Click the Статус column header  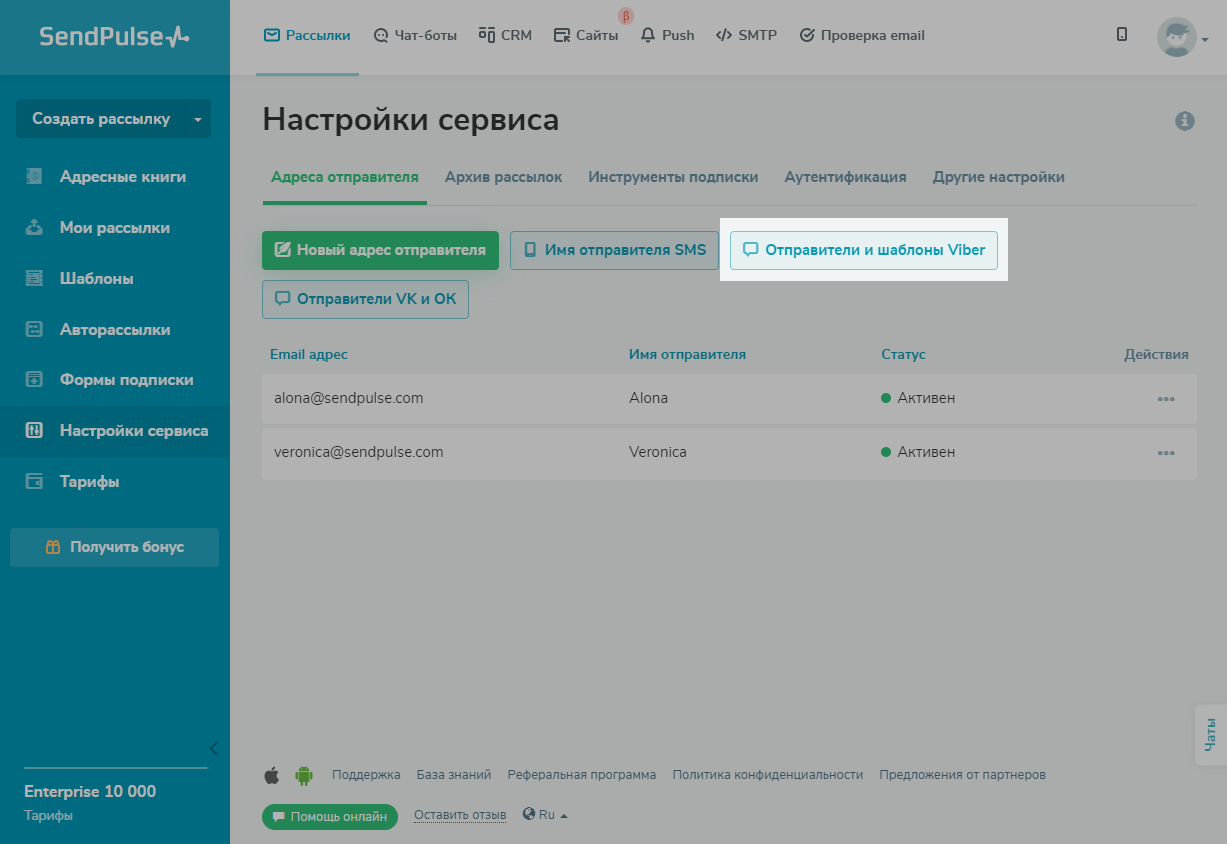(x=904, y=354)
